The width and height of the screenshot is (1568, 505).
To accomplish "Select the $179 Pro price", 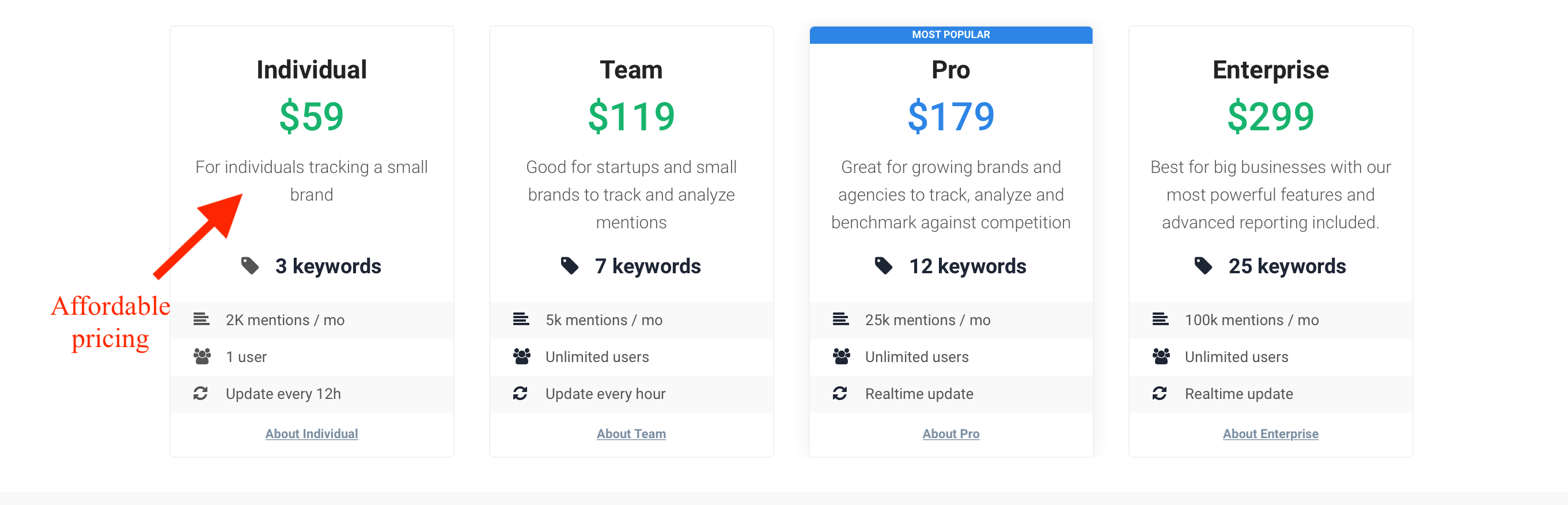I will (951, 116).
